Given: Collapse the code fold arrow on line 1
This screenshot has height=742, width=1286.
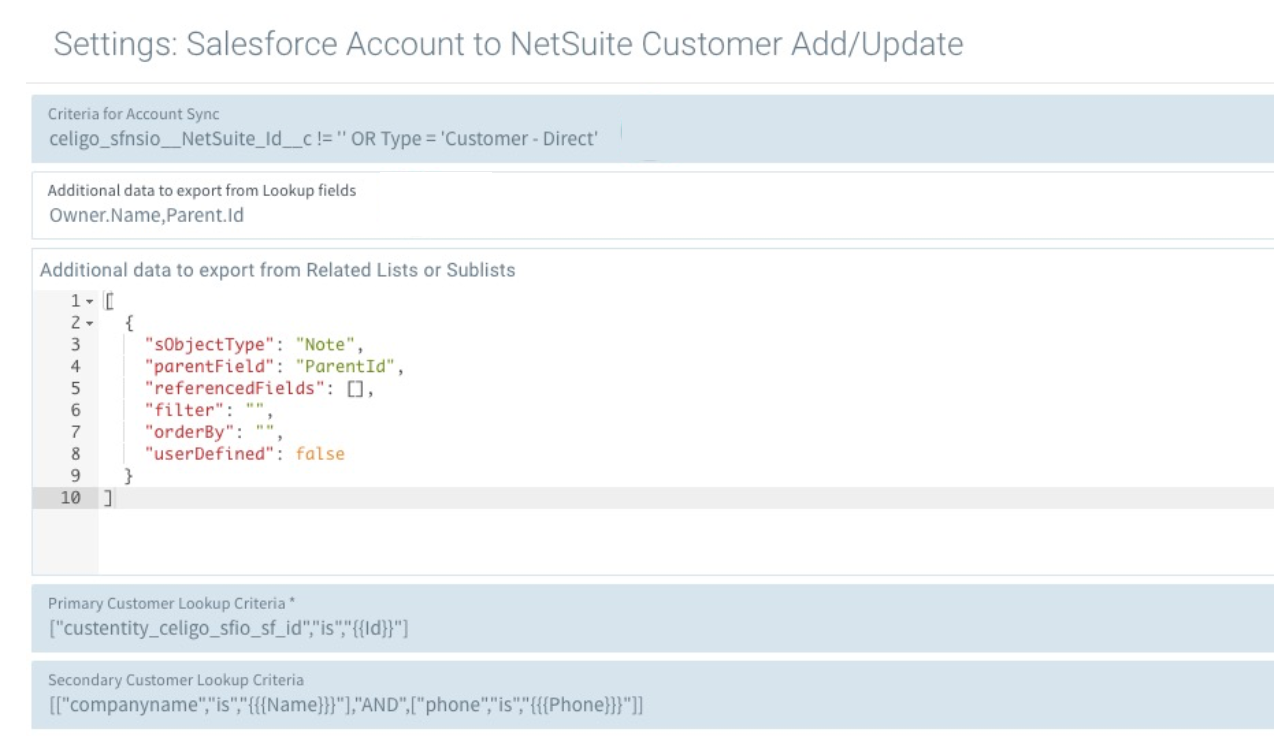Looking at the screenshot, I should click(89, 302).
